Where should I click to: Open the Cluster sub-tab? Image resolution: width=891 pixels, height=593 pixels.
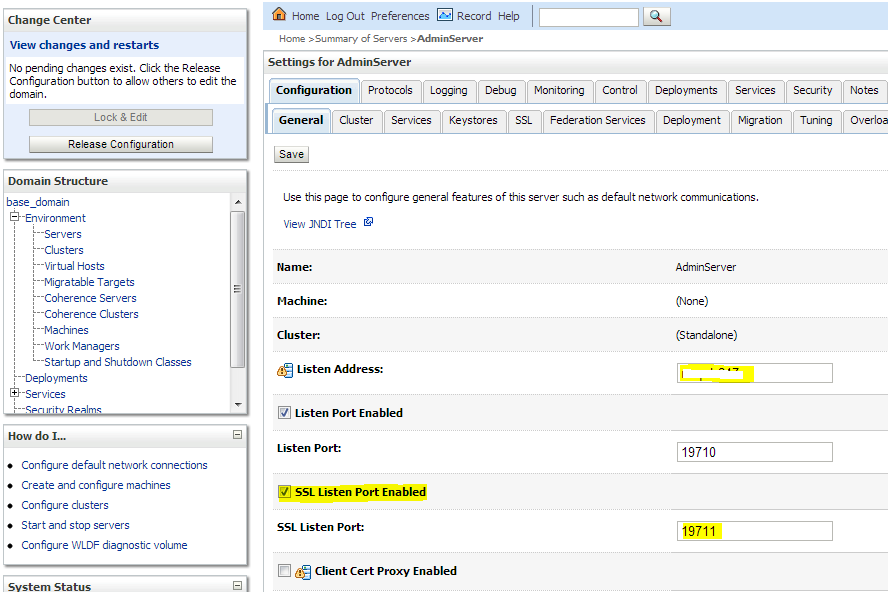pos(356,120)
